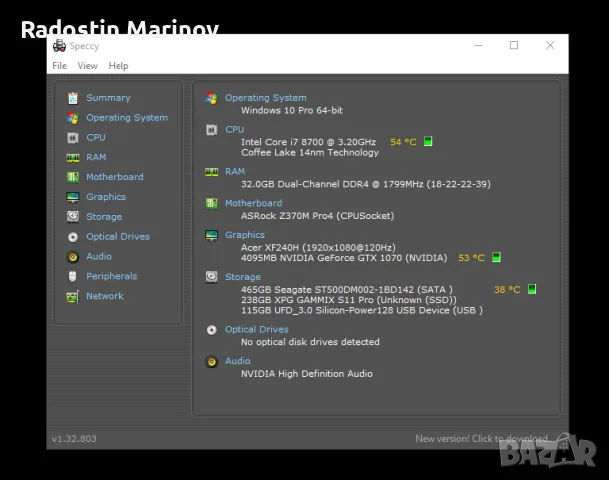Click '238GB XPG GAMMIX S11 Pro' line
The width and height of the screenshot is (609, 480).
(349, 300)
